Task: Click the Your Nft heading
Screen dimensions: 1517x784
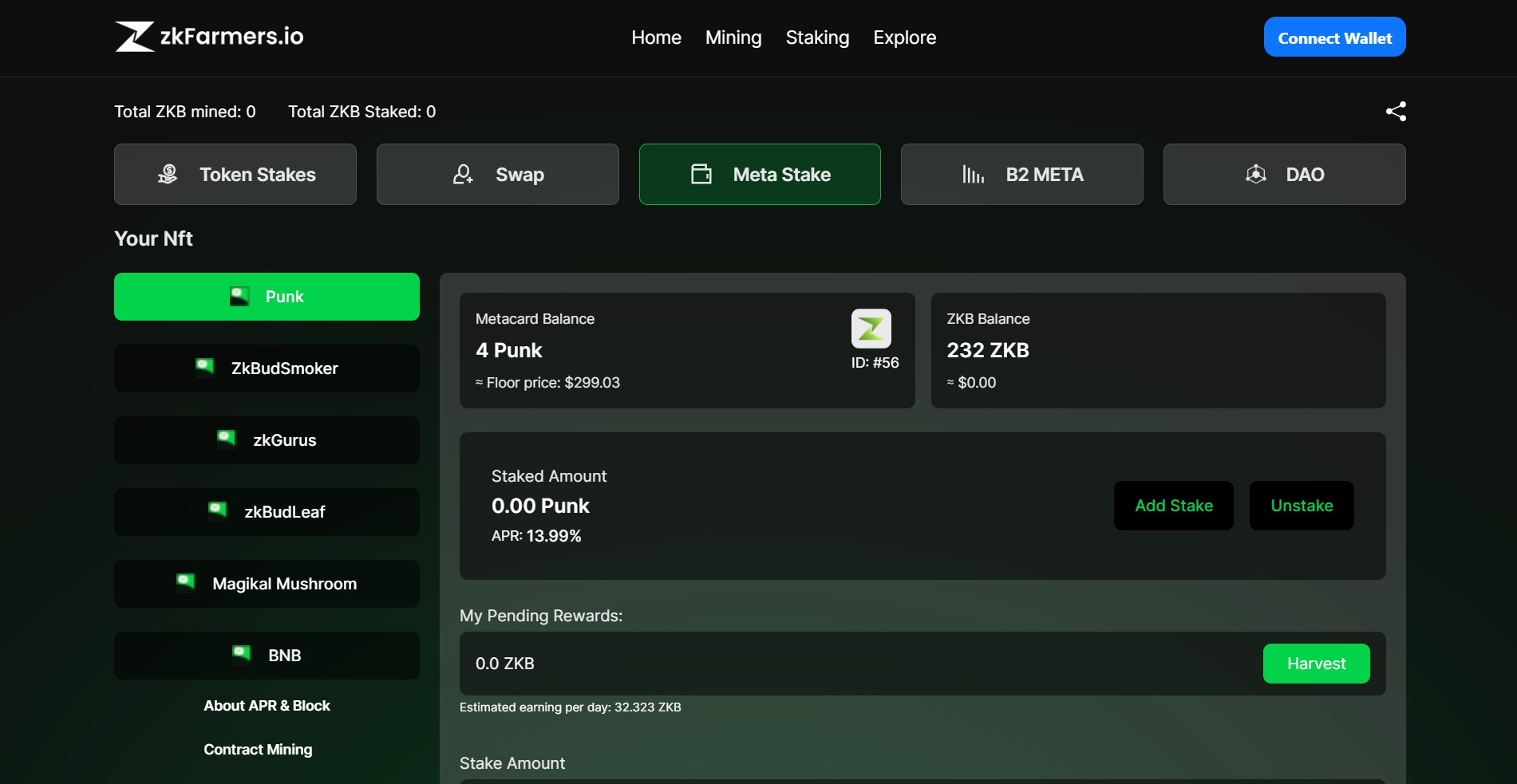Action: (x=153, y=238)
